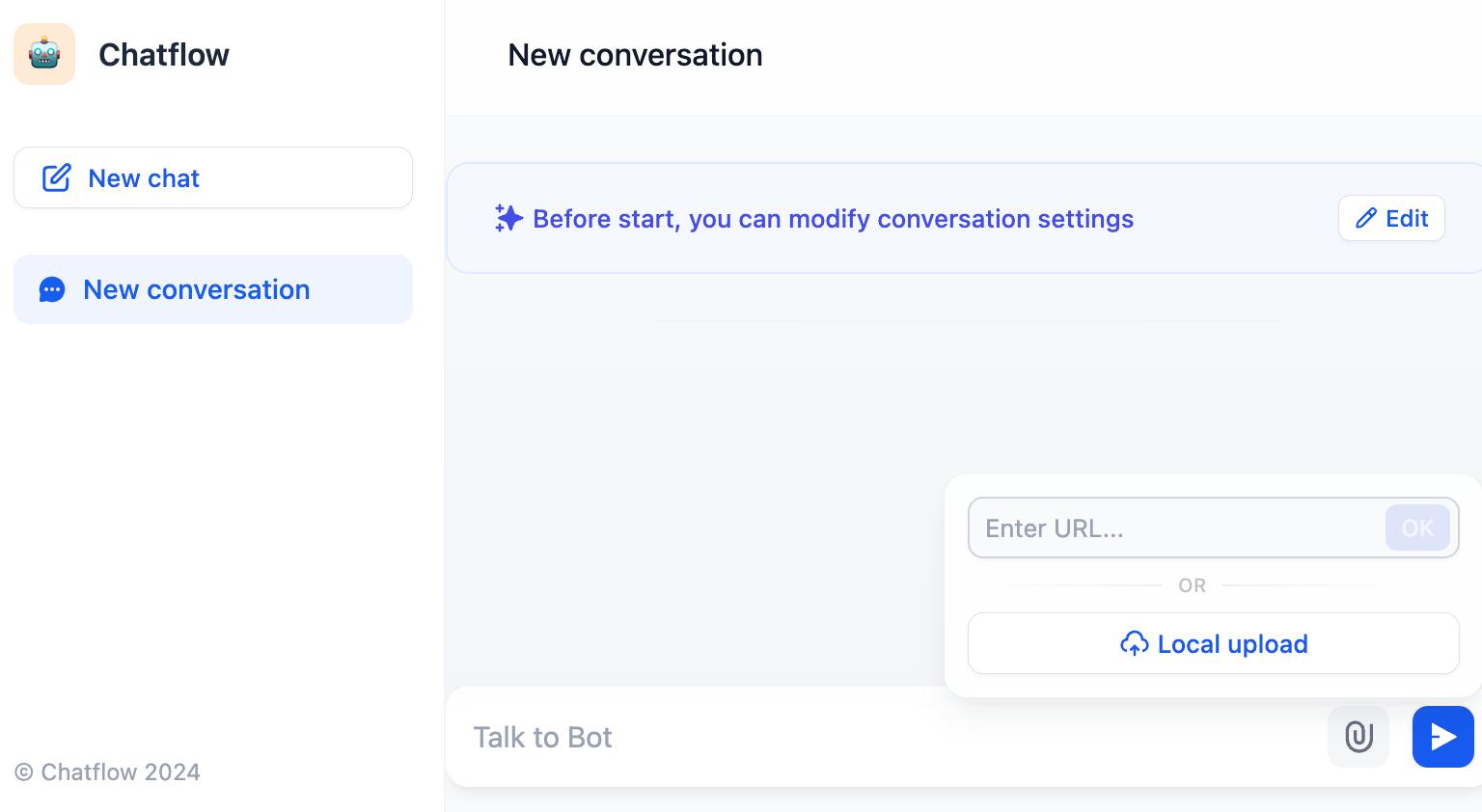The image size is (1482, 812).
Task: Click the Chatflow 2024 copyright text
Action: click(107, 772)
